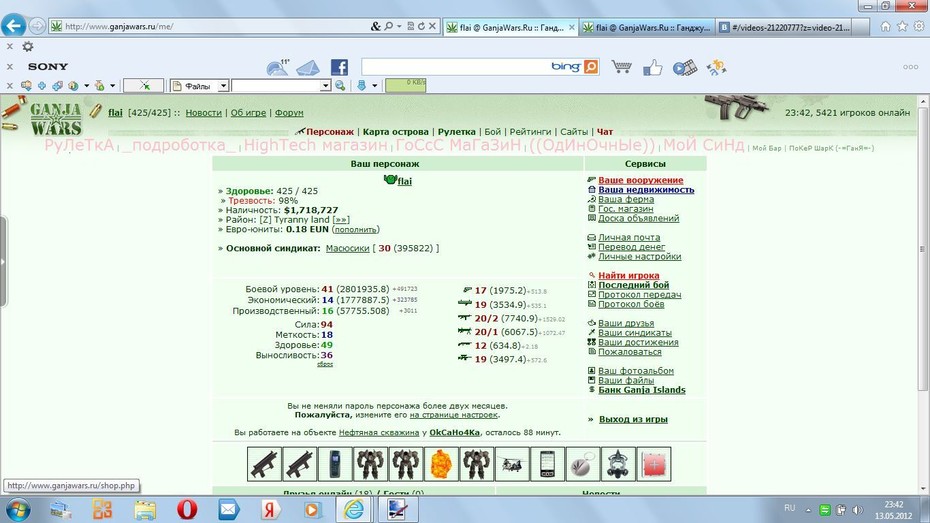Close the active GanjaWars browser tab
930x523 pixels.
[x=572, y=27]
